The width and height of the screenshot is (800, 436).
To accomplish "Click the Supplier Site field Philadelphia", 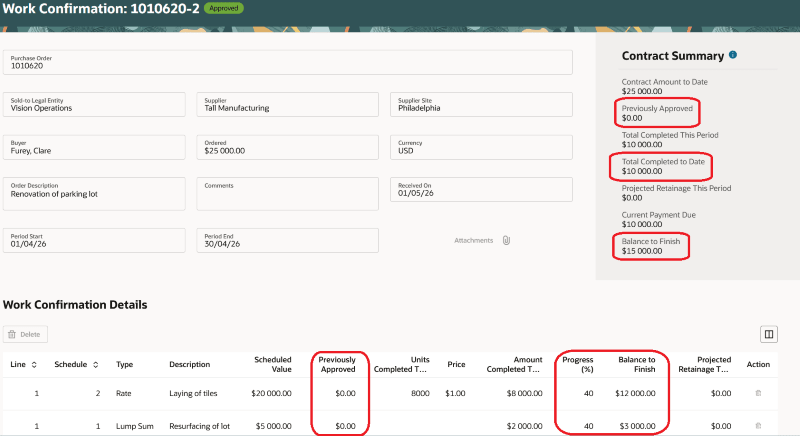I will 481,105.
